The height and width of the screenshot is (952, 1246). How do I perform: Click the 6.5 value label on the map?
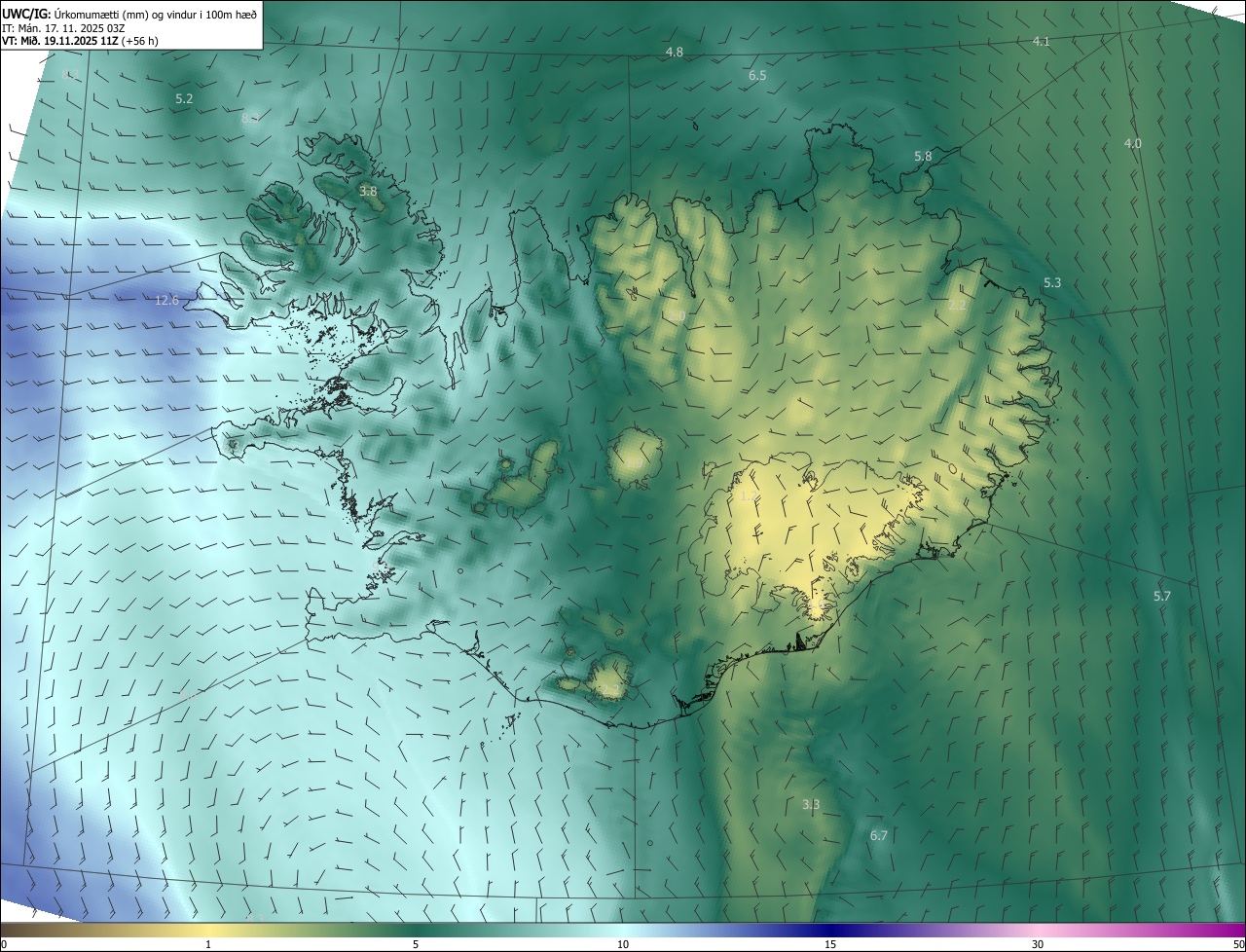pyautogui.click(x=757, y=75)
